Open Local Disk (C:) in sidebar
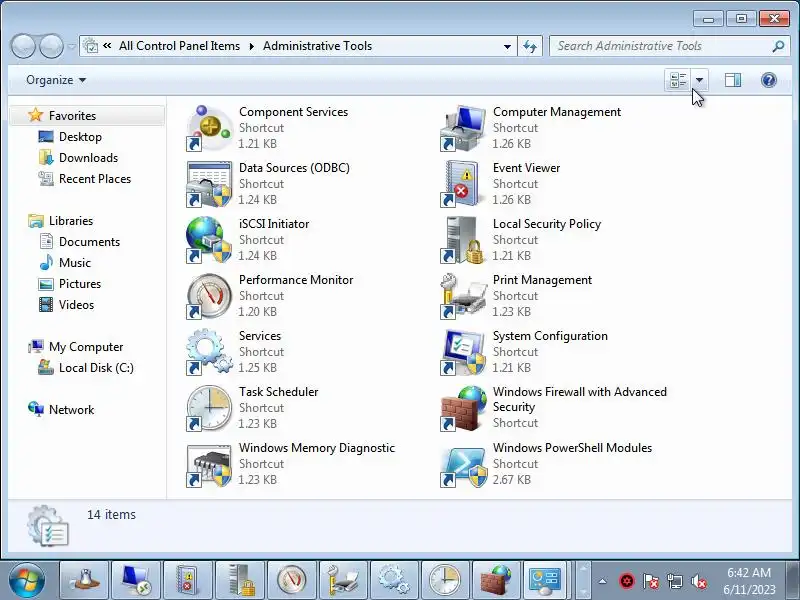Viewport: 800px width, 600px height. pos(96,367)
